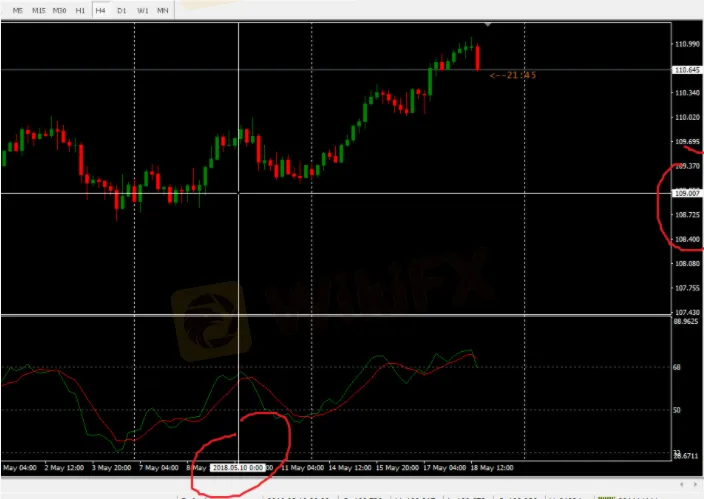The width and height of the screenshot is (704, 499).
Task: Click the orange '<--21:45' label
Action: tap(512, 75)
